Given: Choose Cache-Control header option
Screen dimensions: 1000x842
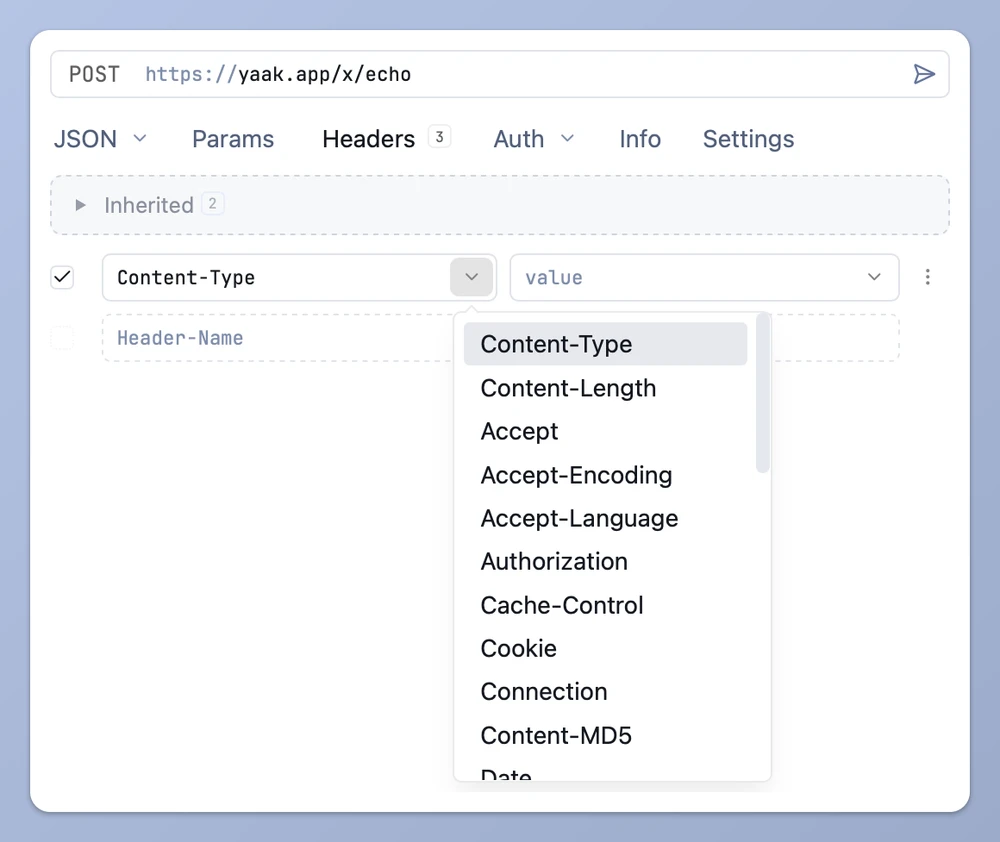Looking at the screenshot, I should point(605,605).
